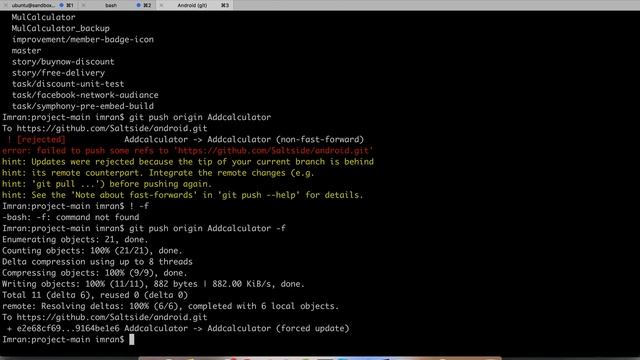Image resolution: width=640 pixels, height=360 pixels.
Task: Click the 'task/discount-unit-test' branch line
Action: coord(68,84)
